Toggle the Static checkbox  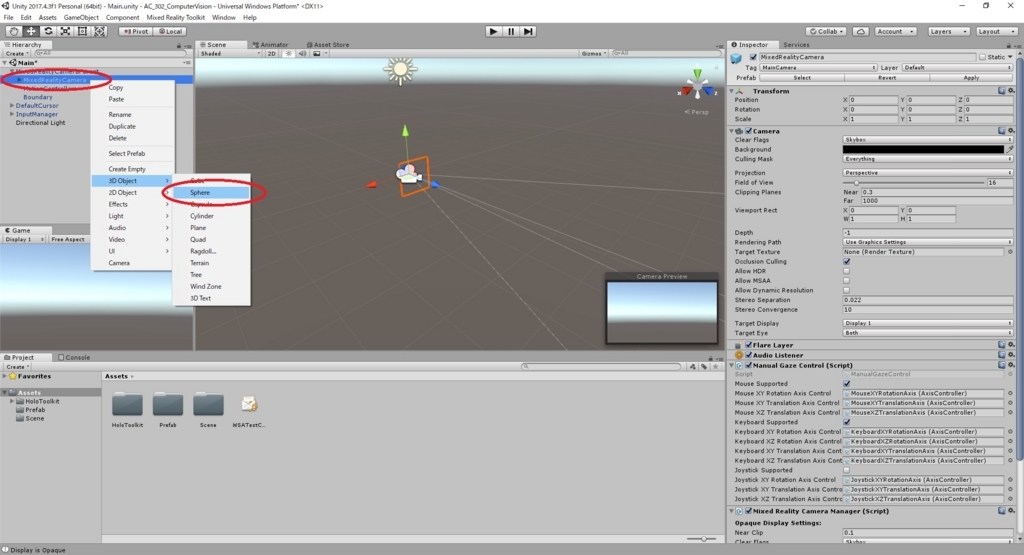(x=982, y=57)
